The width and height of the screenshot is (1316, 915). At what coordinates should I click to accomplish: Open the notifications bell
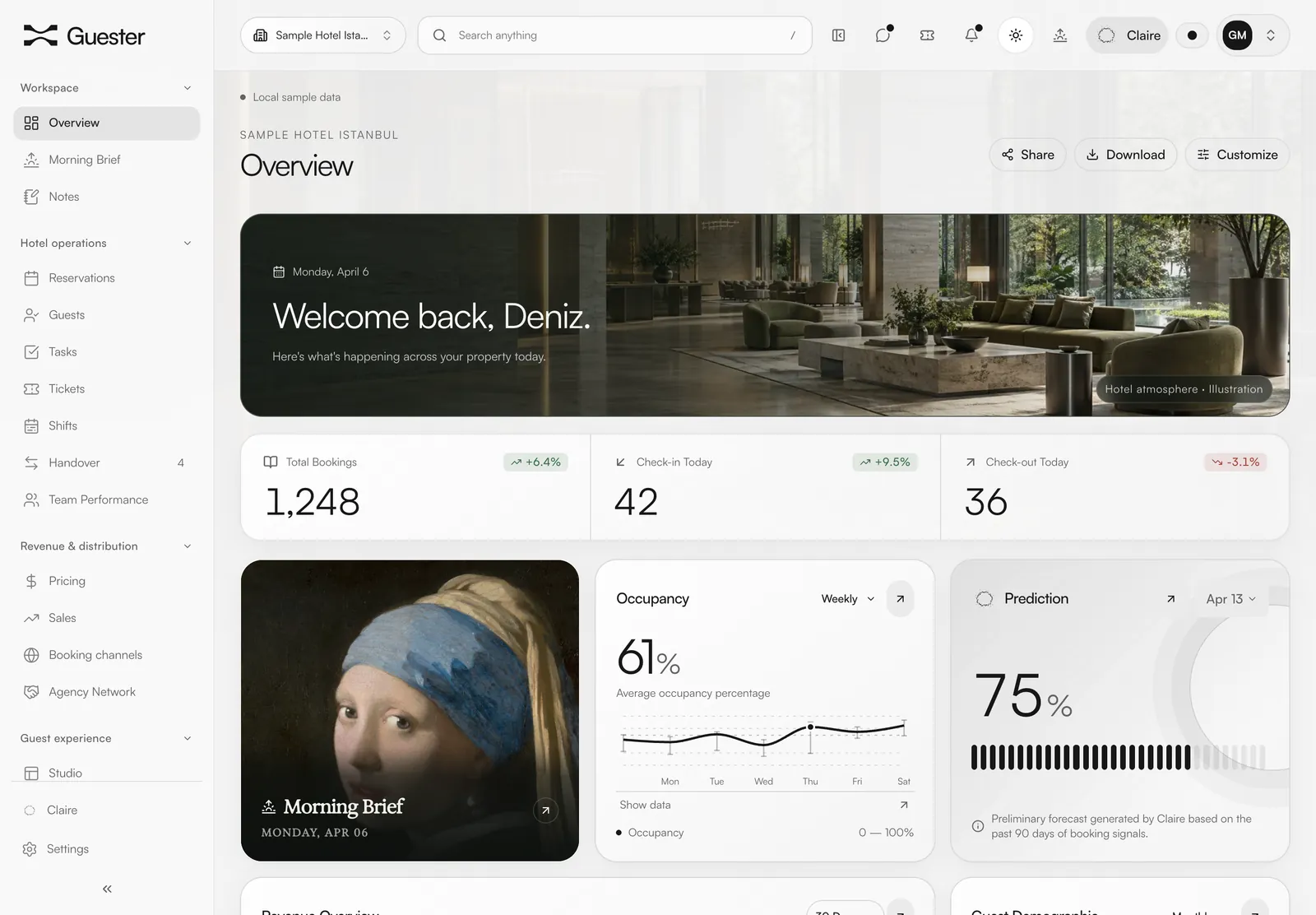coord(971,35)
